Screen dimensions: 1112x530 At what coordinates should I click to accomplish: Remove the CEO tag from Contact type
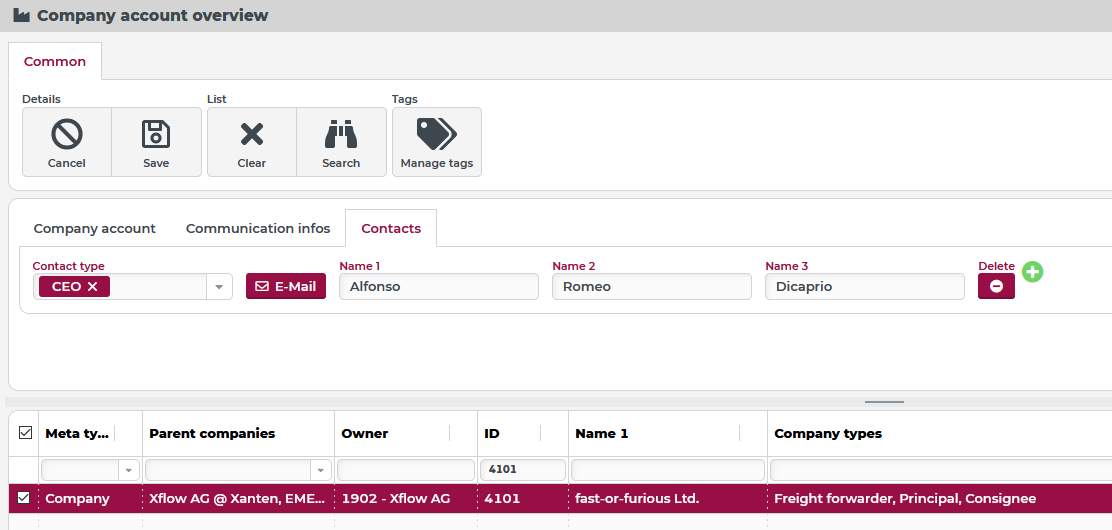[93, 287]
